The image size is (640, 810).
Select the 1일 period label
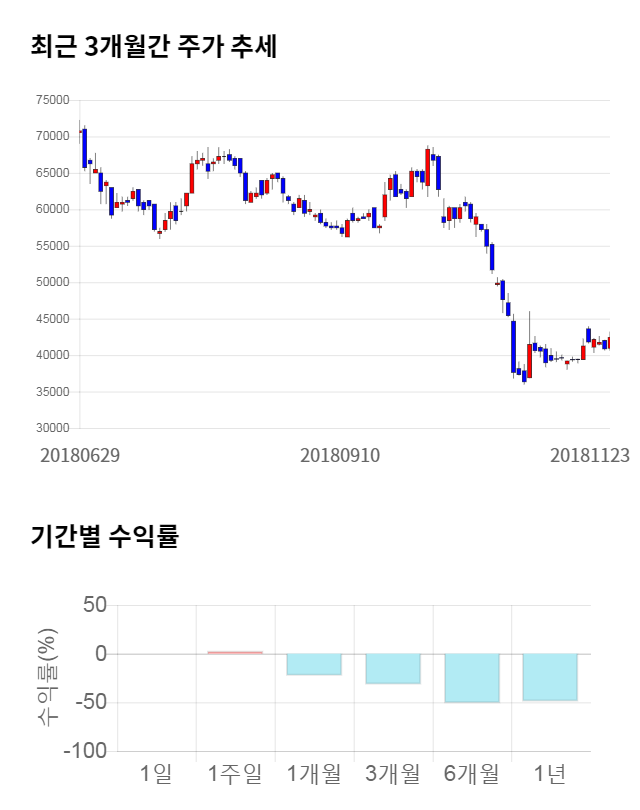pos(156,773)
